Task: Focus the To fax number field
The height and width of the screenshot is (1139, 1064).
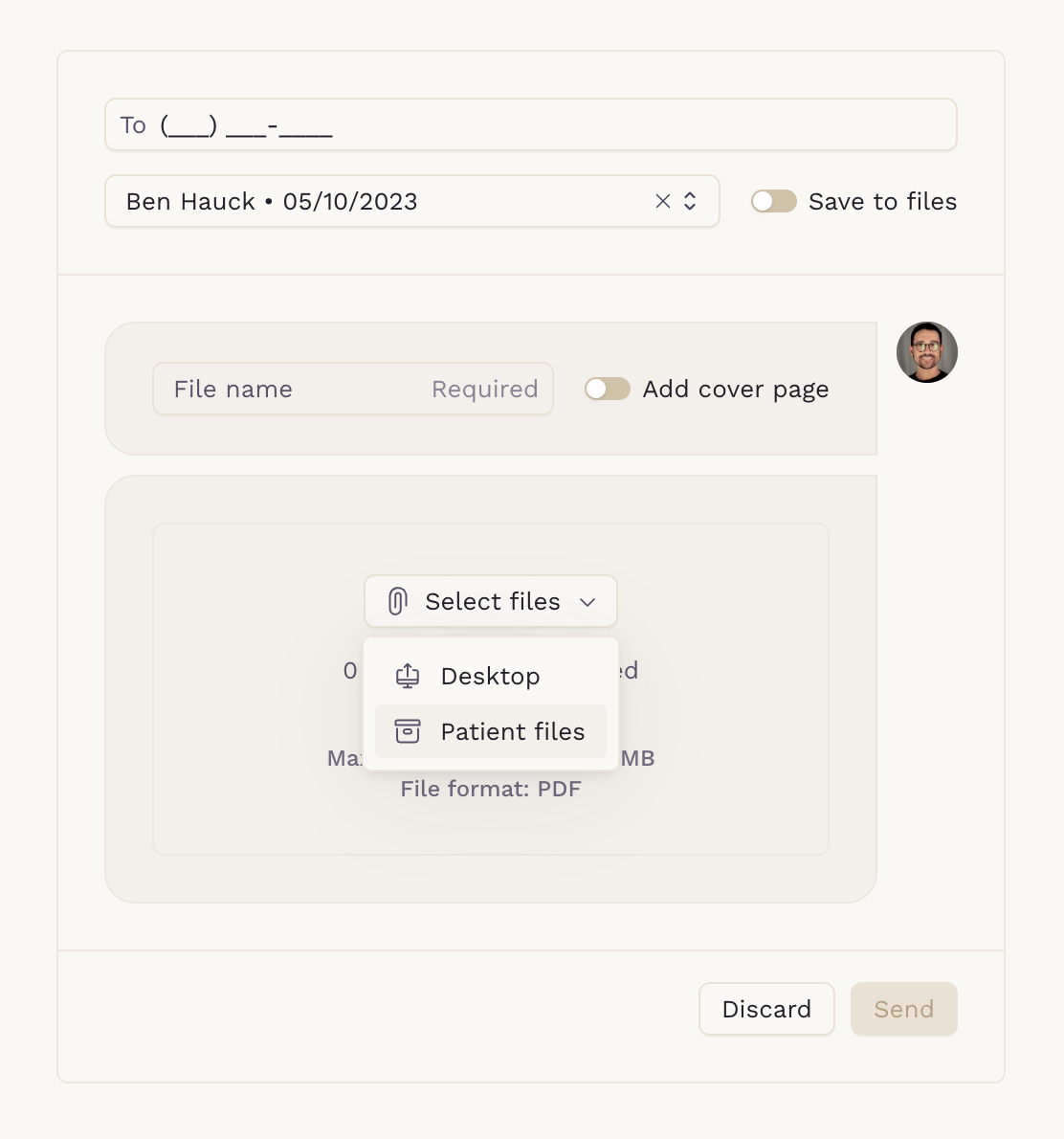Action: (531, 125)
